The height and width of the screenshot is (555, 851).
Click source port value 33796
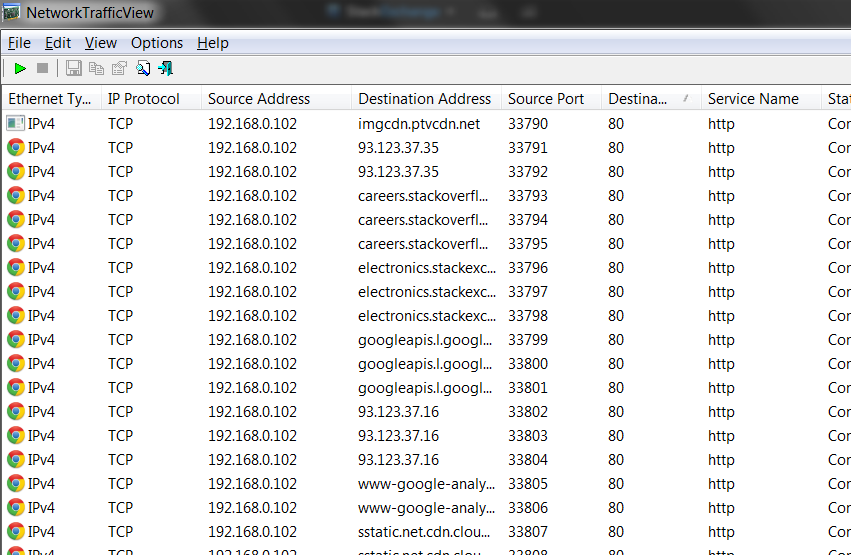528,267
